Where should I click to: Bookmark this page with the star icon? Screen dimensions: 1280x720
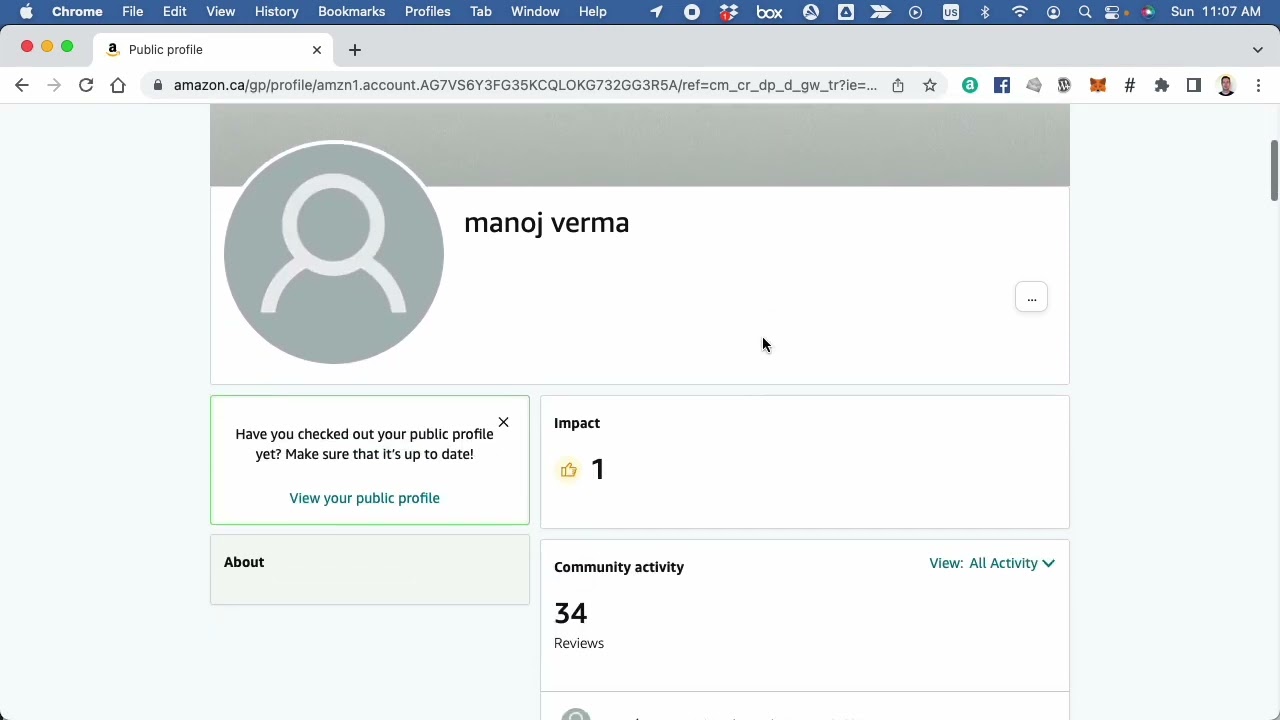[x=930, y=85]
